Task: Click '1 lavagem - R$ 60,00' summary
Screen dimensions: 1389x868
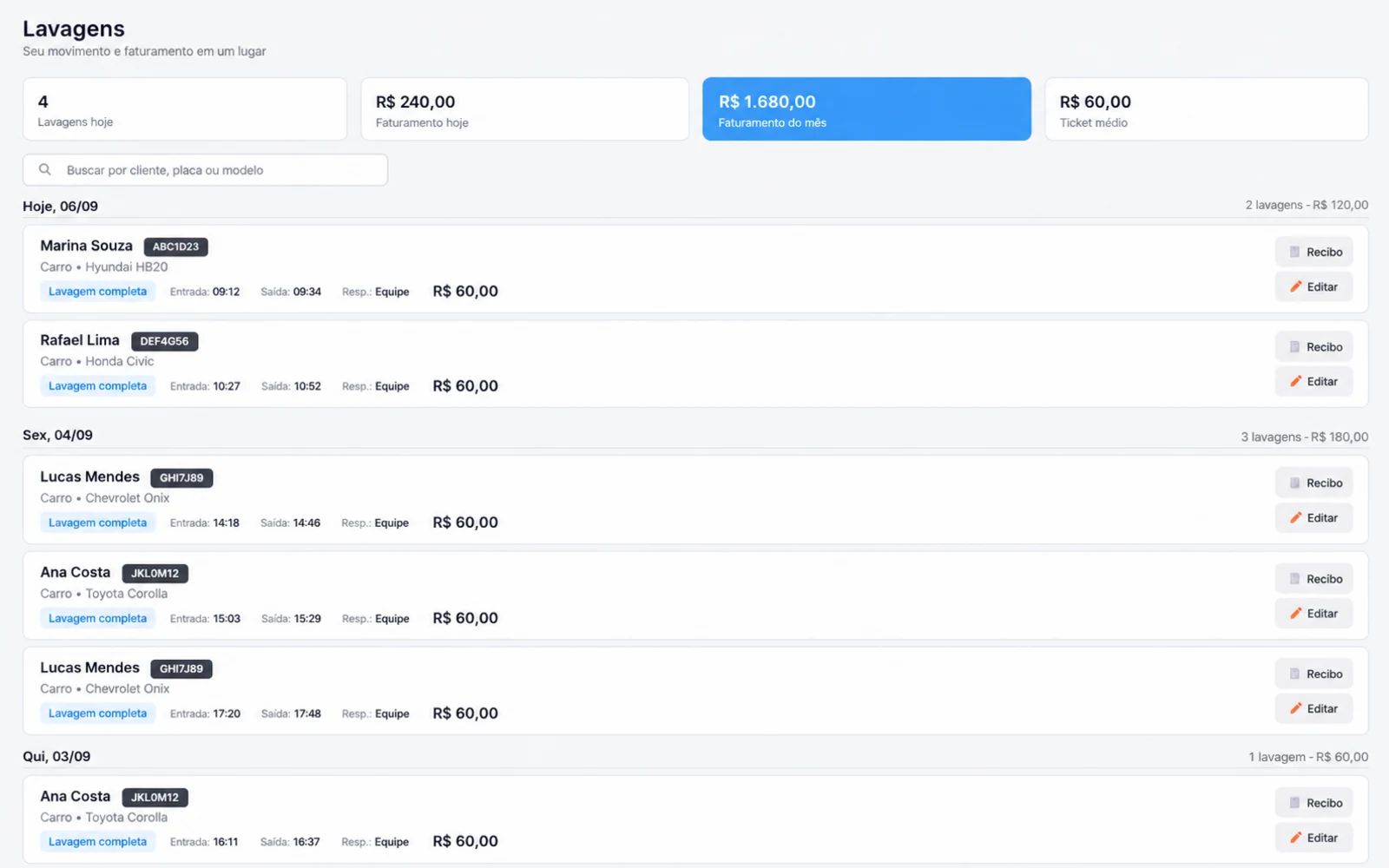Action: 1308,757
